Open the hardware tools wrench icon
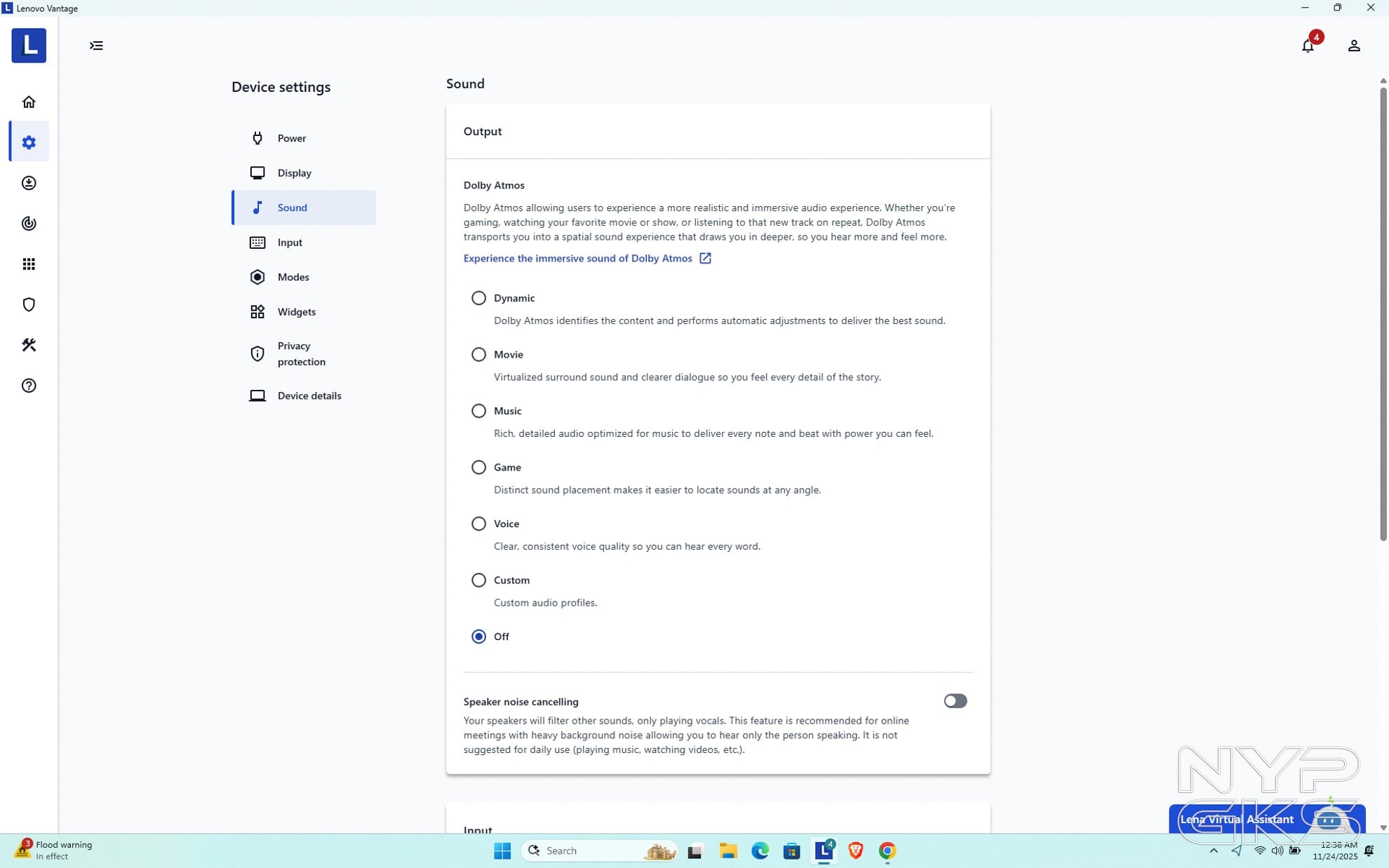The width and height of the screenshot is (1389, 868). (x=29, y=345)
